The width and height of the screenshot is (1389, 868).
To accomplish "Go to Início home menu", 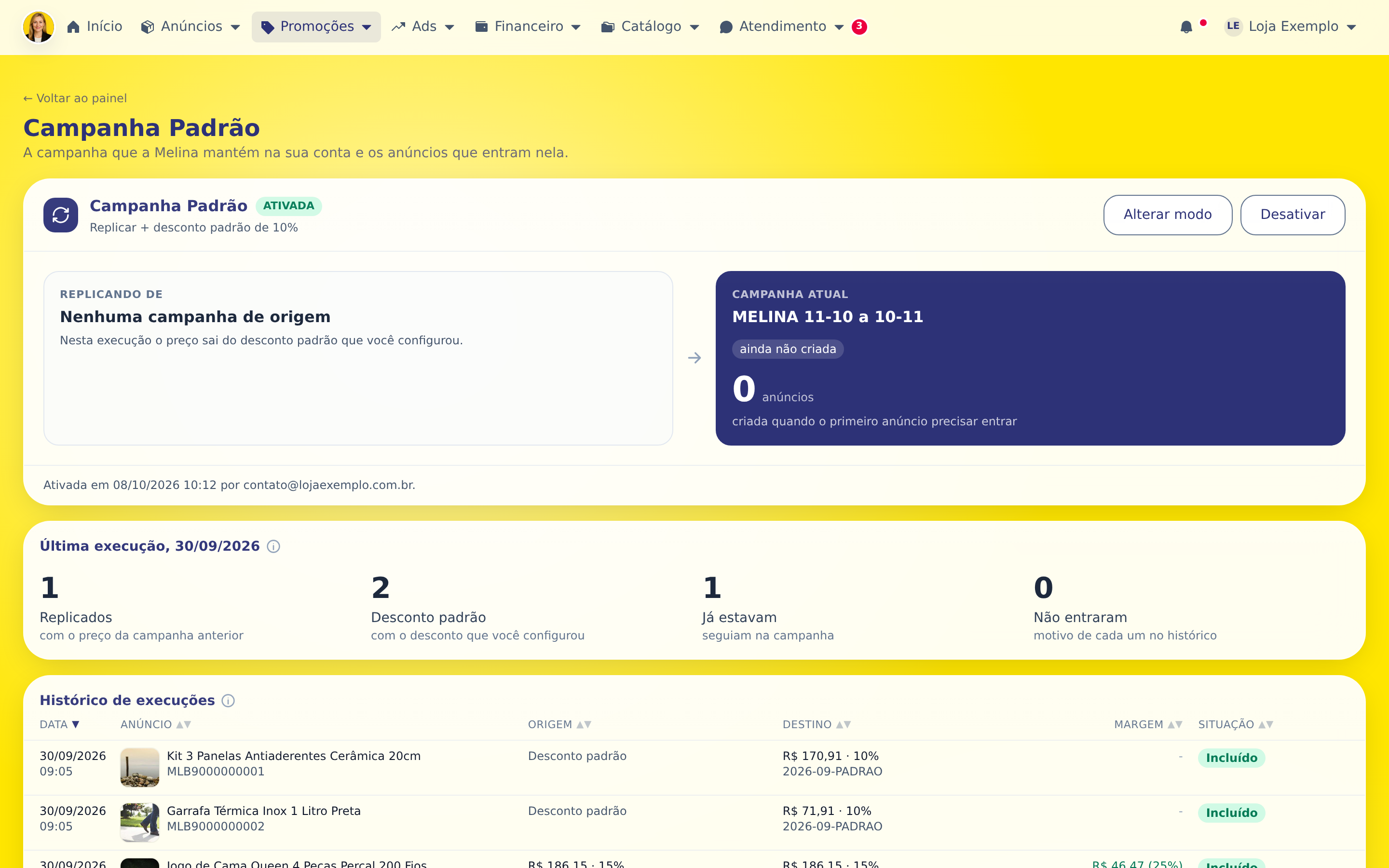I will (x=95, y=27).
